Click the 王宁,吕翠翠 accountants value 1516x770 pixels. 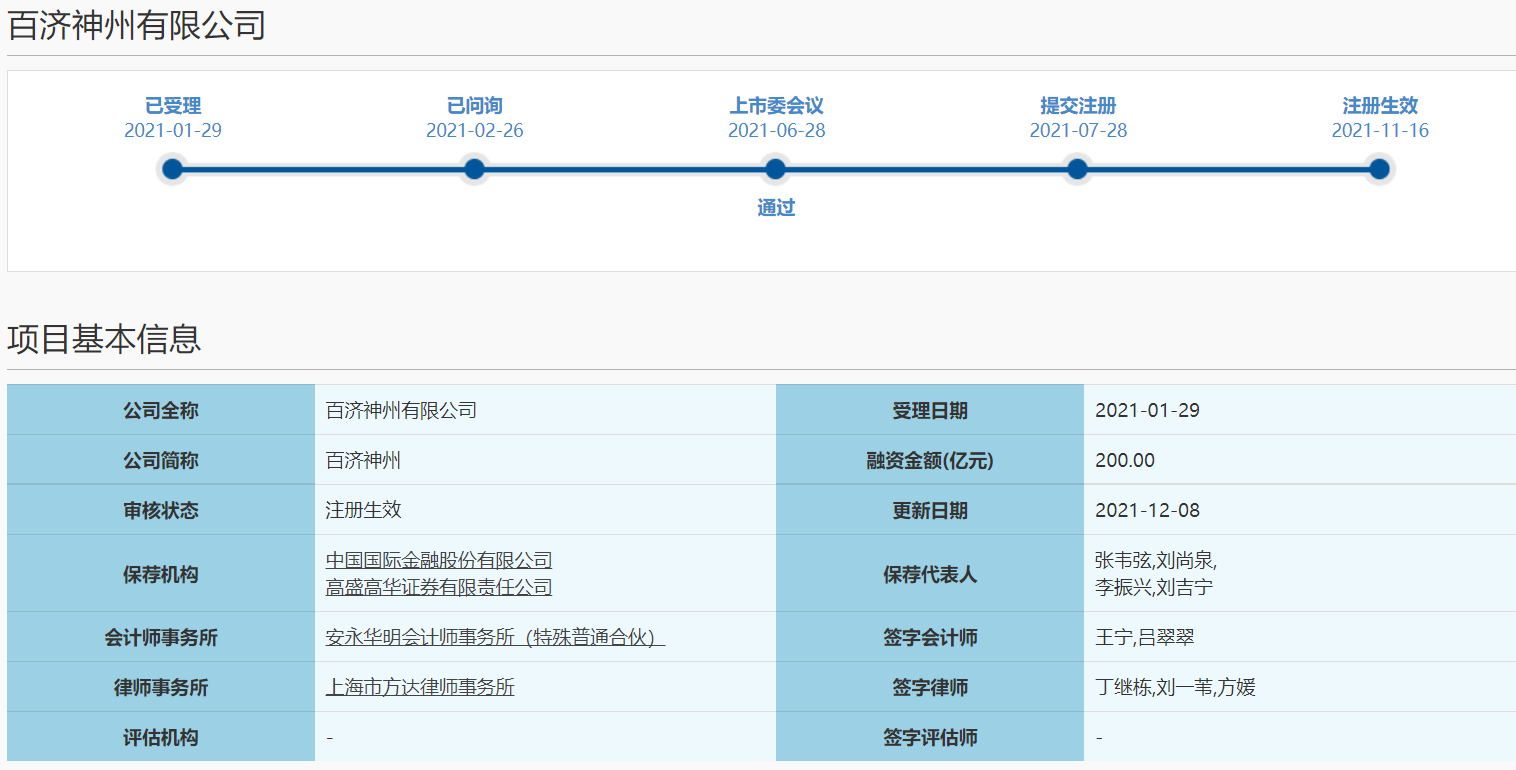[x=1146, y=637]
